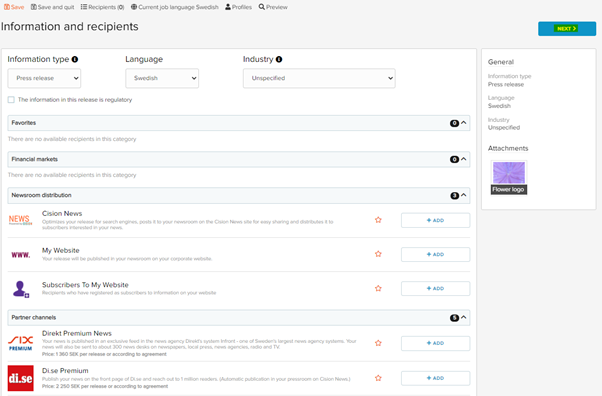Image resolution: width=602 pixels, height=396 pixels.
Task: Click the Partner channels count badge
Action: pyautogui.click(x=454, y=318)
